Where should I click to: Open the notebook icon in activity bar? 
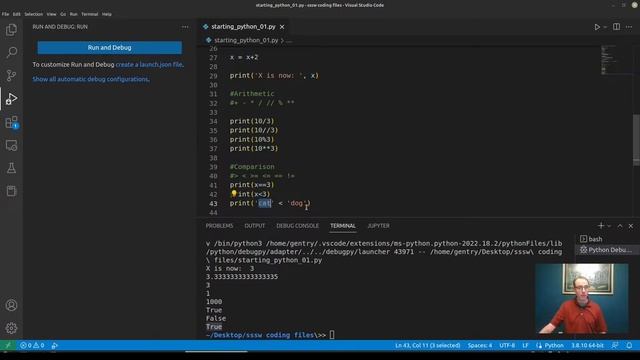click(11, 191)
